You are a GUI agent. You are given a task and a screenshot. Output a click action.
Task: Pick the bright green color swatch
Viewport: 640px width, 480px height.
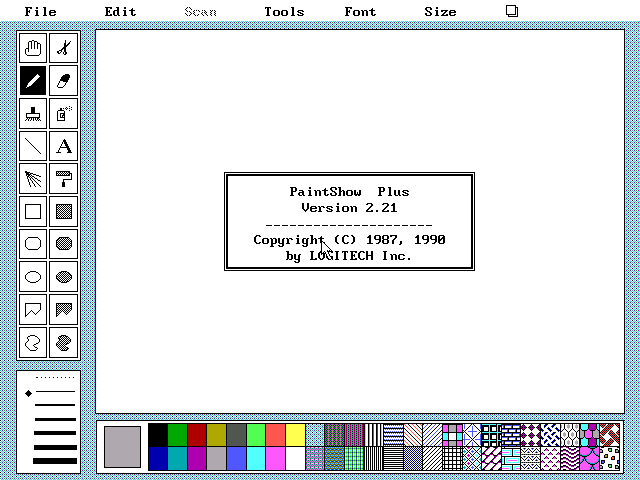[x=256, y=435]
